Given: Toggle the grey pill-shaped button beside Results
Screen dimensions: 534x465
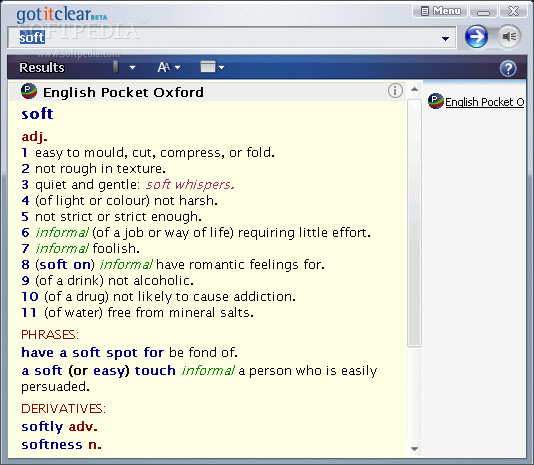Looking at the screenshot, I should tap(116, 67).
